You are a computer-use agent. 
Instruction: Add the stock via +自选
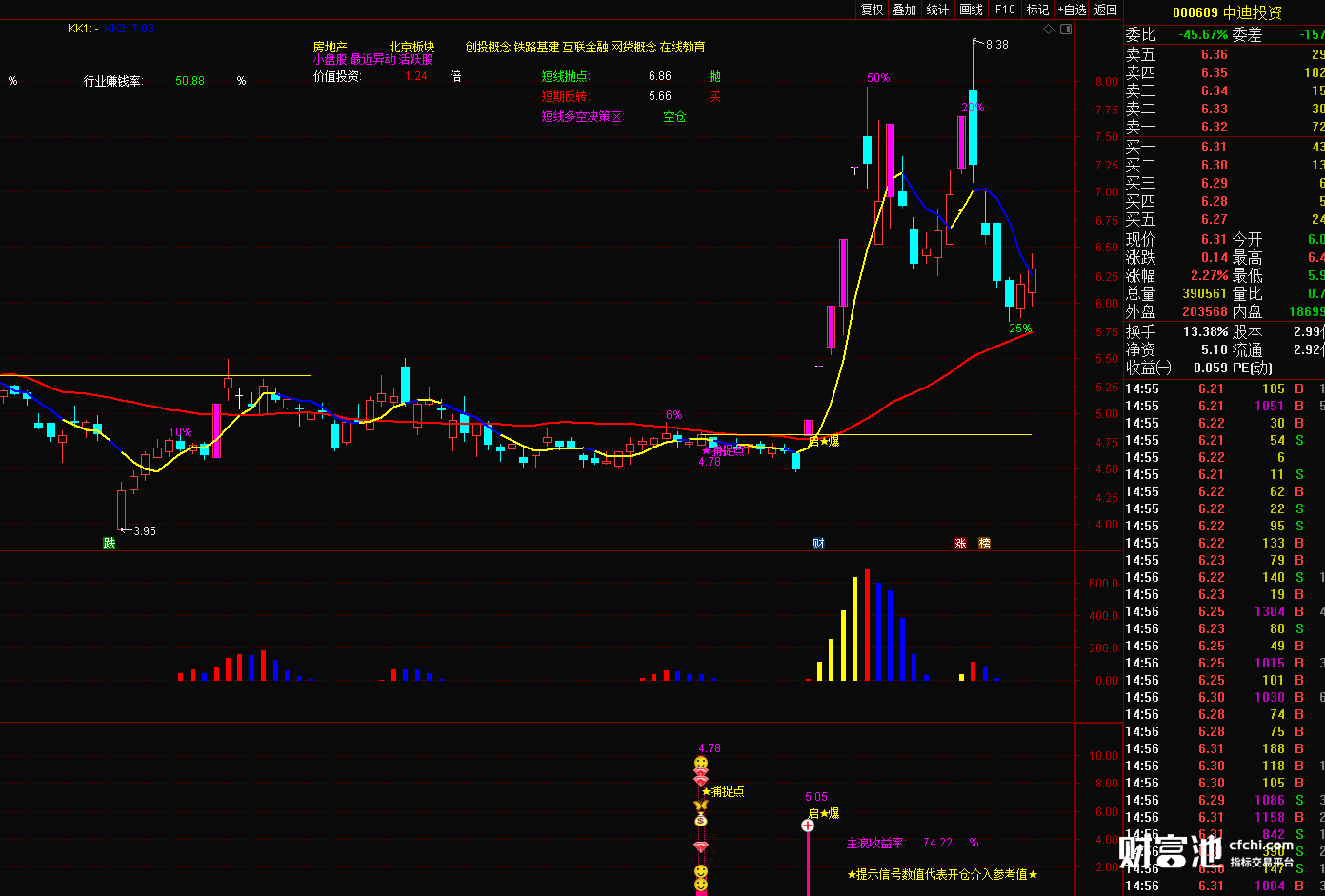[x=1072, y=10]
